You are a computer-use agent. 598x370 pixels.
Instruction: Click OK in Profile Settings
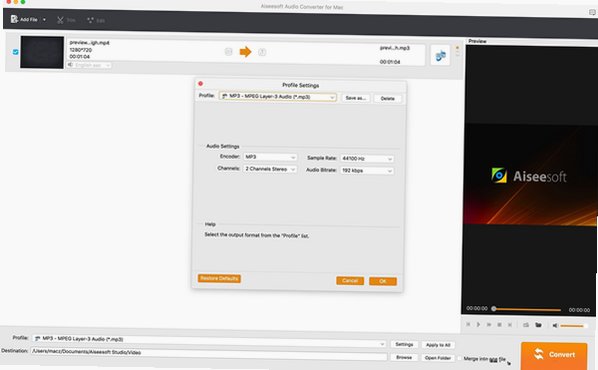coord(383,281)
